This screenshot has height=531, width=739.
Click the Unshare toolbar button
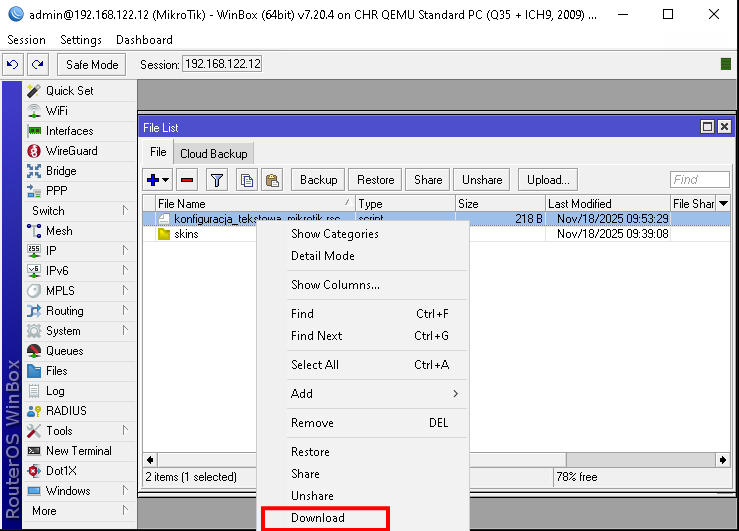pyautogui.click(x=482, y=180)
